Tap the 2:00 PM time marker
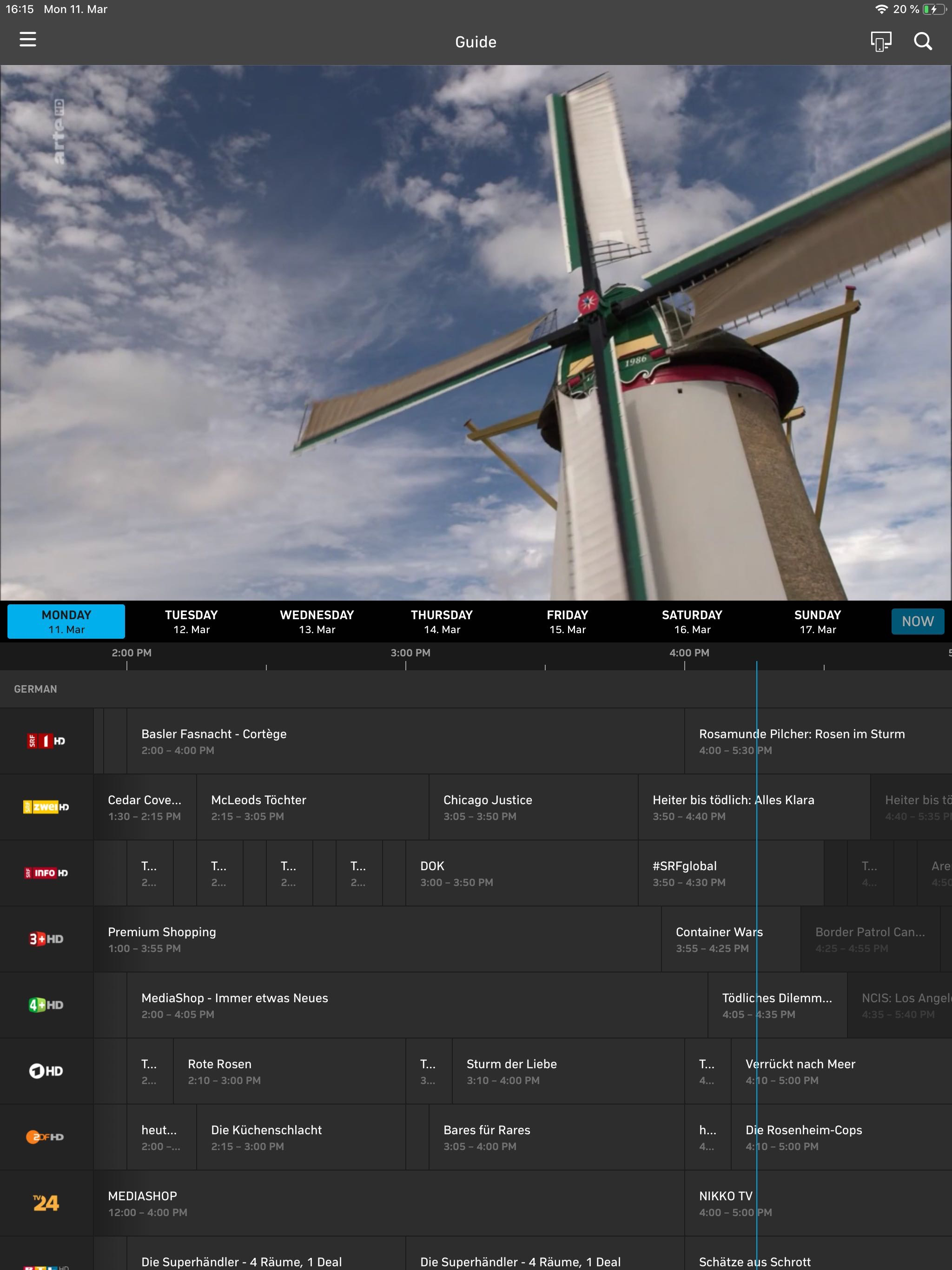 (x=132, y=653)
